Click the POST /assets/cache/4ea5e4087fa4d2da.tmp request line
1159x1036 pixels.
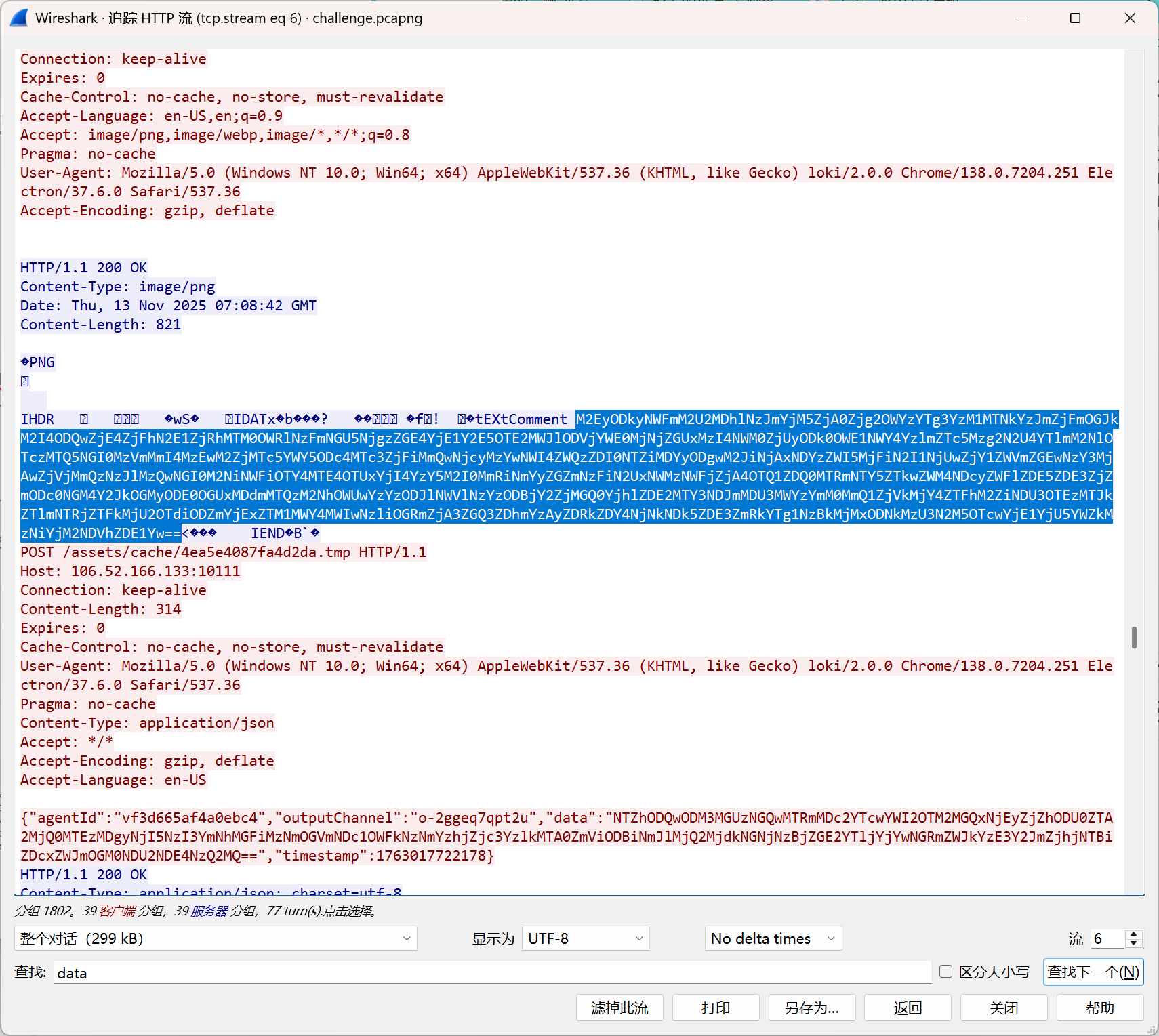coord(224,552)
